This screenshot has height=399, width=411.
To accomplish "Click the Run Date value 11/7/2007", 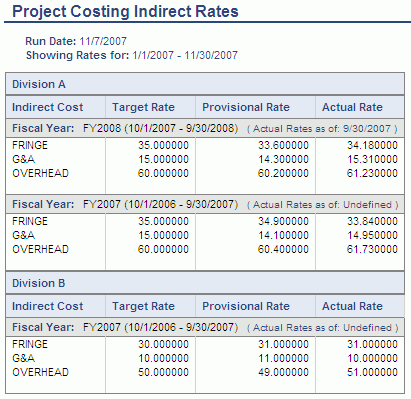I will point(103,41).
